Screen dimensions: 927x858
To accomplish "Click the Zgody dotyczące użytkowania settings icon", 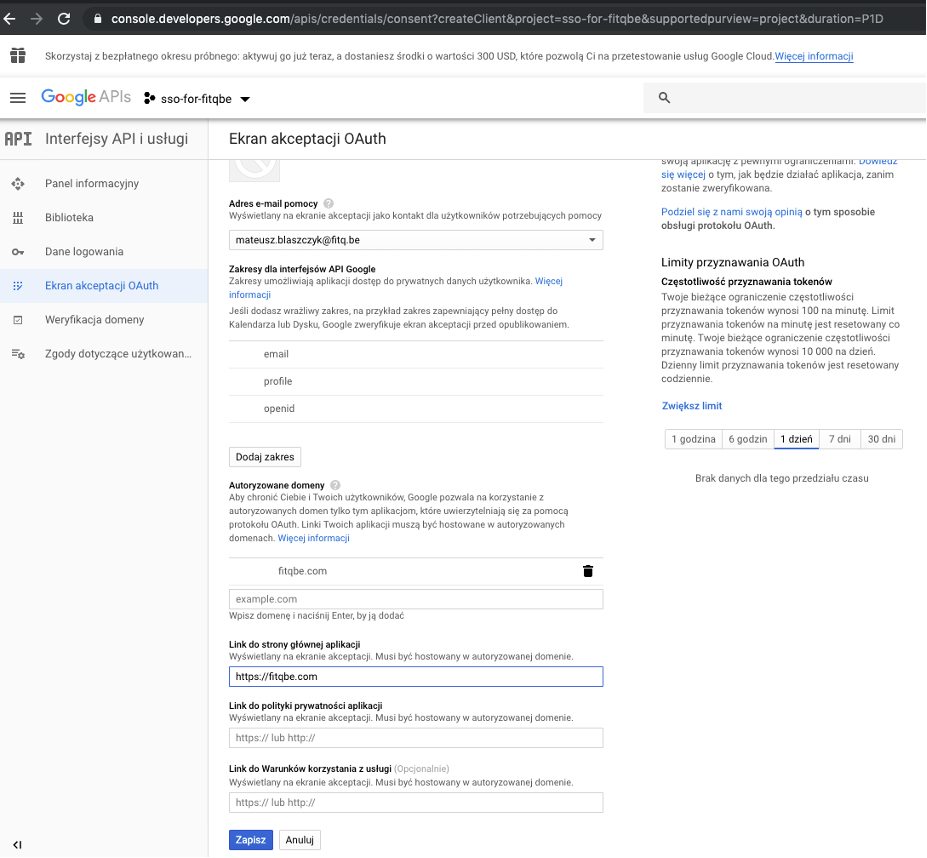I will click(18, 354).
